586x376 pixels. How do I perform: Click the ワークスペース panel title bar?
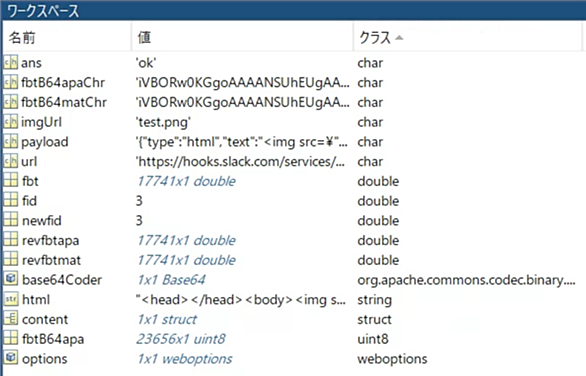point(293,10)
